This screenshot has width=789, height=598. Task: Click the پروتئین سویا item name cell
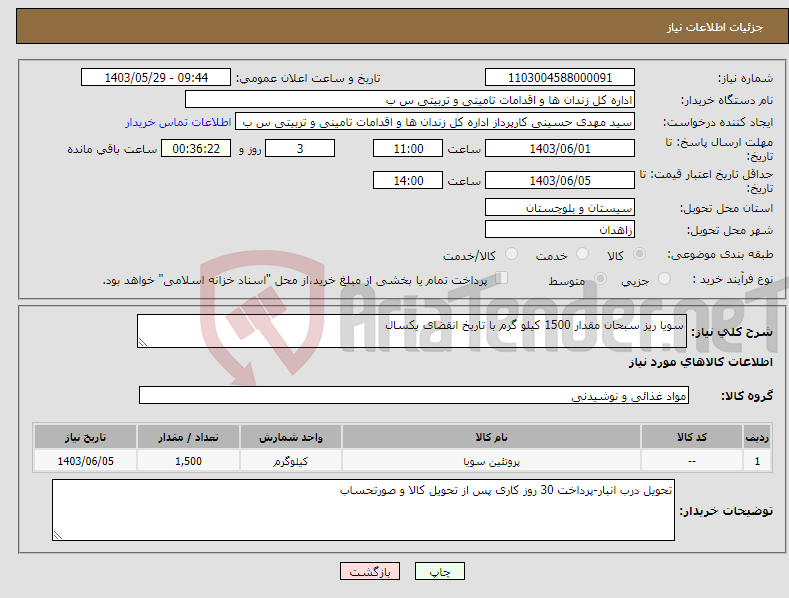(491, 461)
